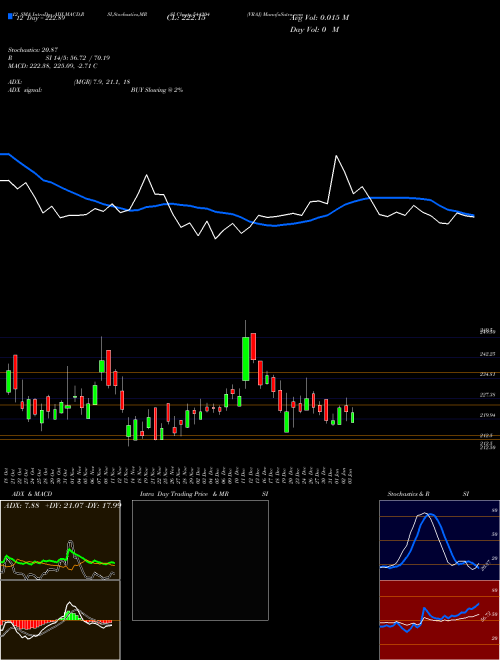Click the tallest green candlestick in December
The image size is (500, 660).
click(245, 359)
